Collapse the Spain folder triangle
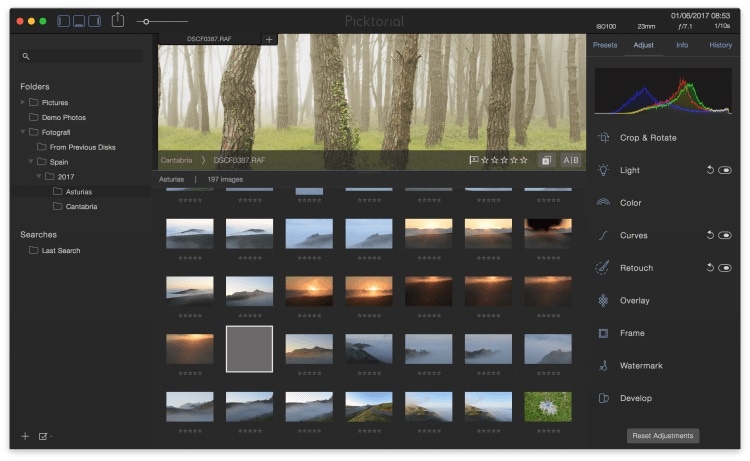Image resolution: width=750 pixels, height=461 pixels. [31, 162]
